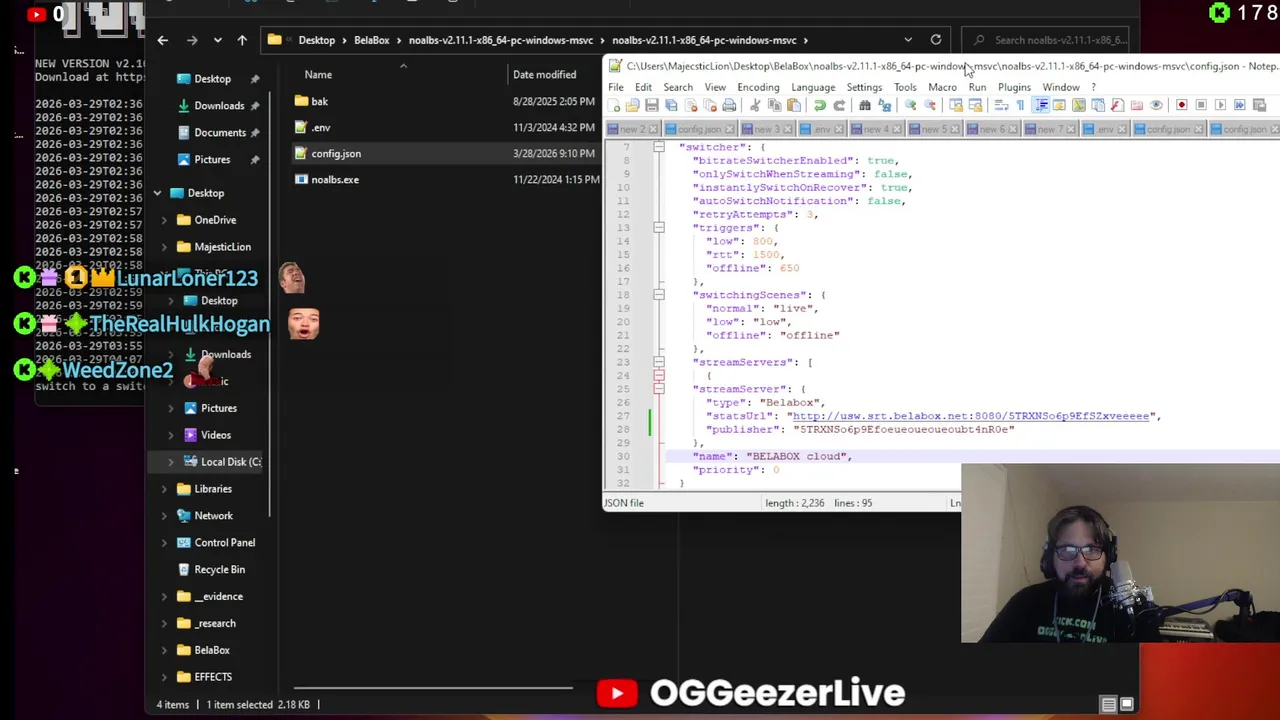The height and width of the screenshot is (720, 1280).
Task: Click the statsUrl hyperlink in the editor
Action: pos(970,416)
